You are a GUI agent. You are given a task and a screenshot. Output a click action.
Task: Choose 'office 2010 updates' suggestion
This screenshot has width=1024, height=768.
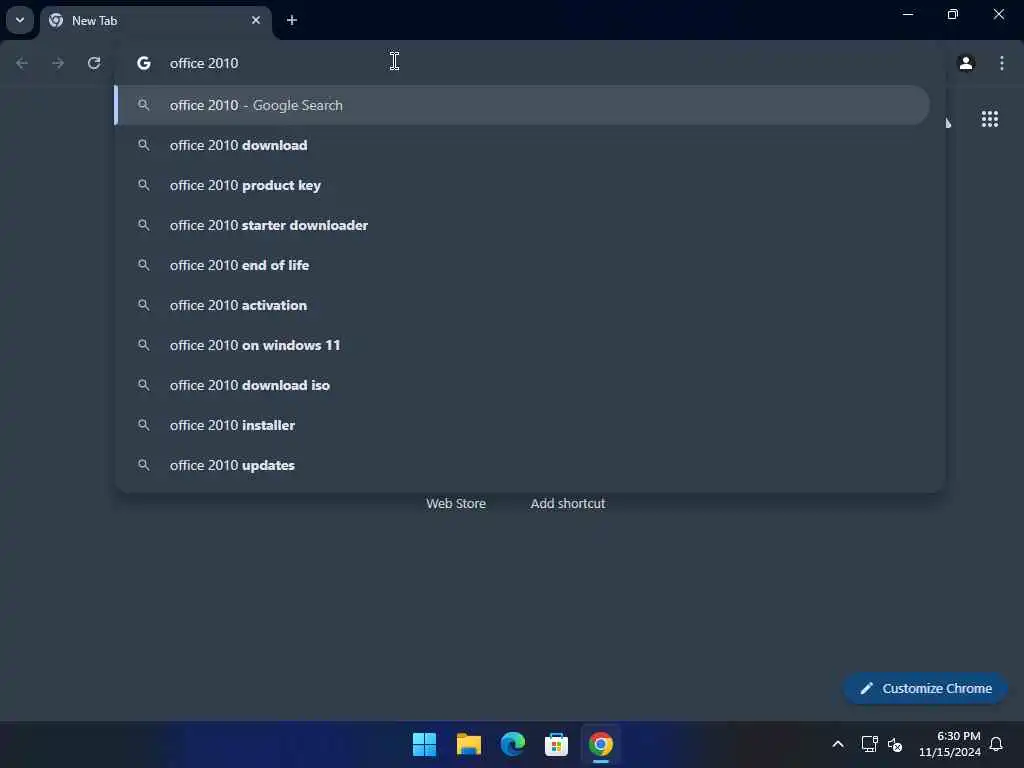tap(522, 465)
